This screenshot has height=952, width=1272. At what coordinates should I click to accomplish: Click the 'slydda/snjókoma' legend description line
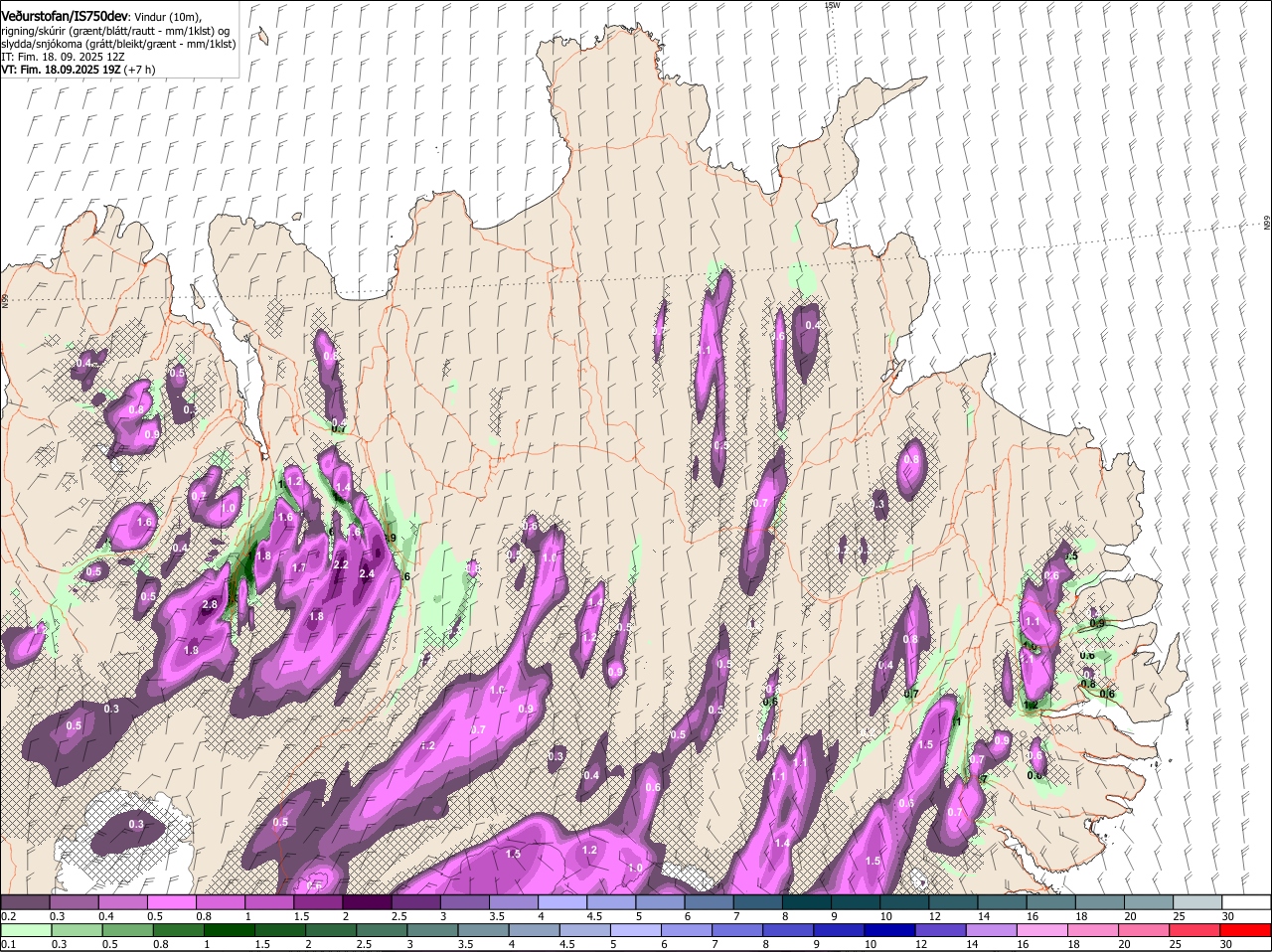coord(118,45)
